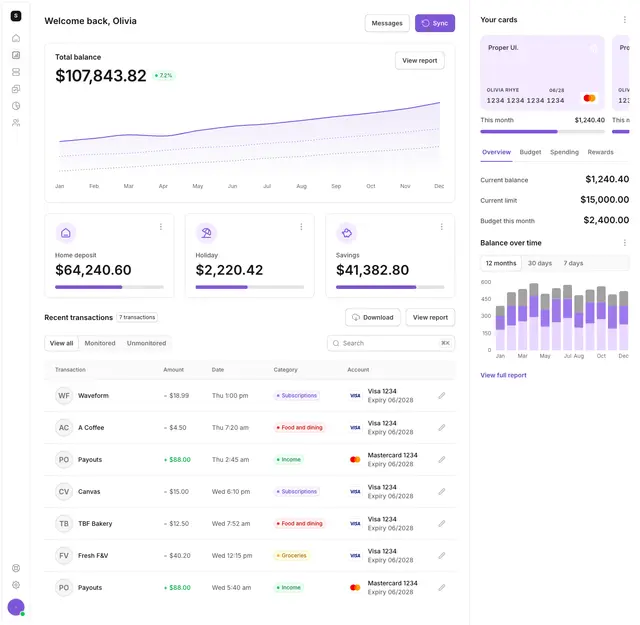
Task: Click the Home deposit house icon
Action: 66,233
